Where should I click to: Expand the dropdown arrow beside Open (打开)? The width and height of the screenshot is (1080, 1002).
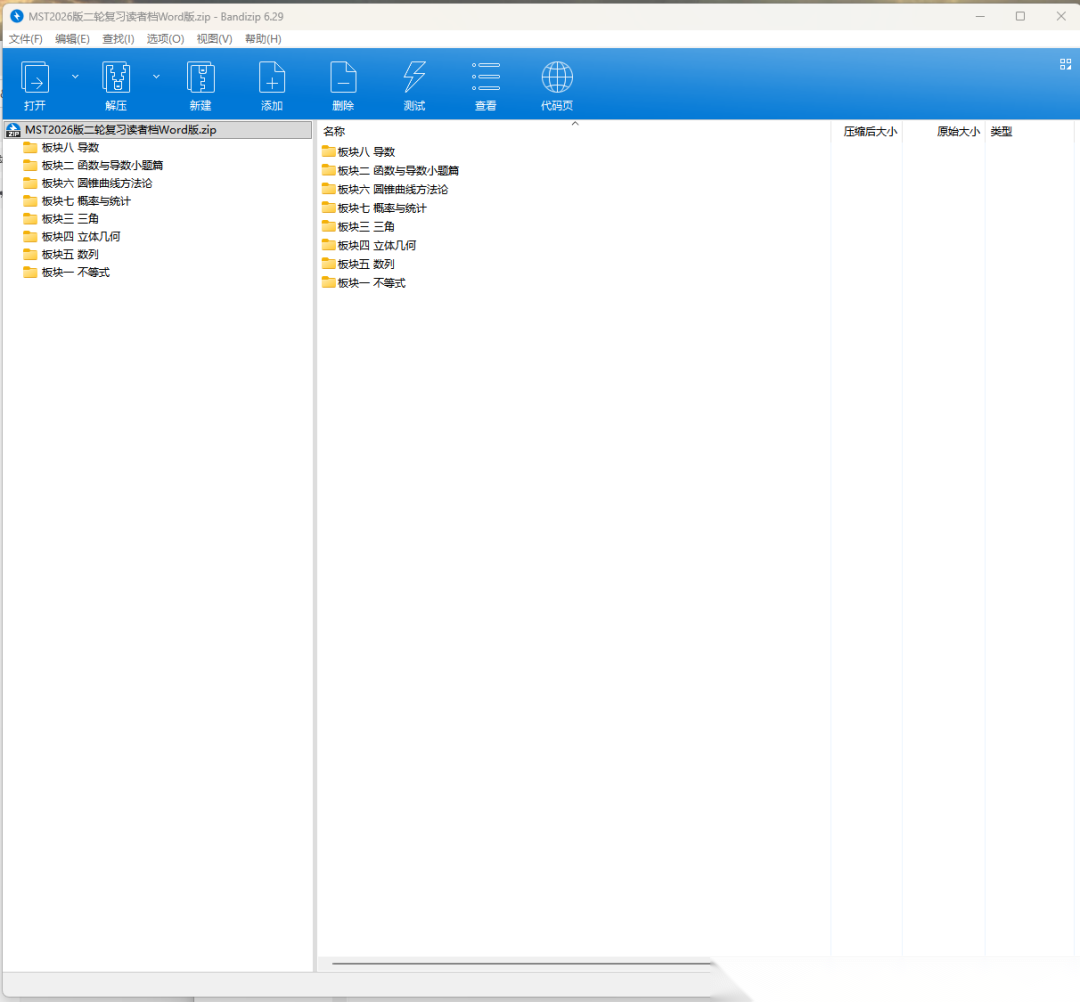pos(75,76)
